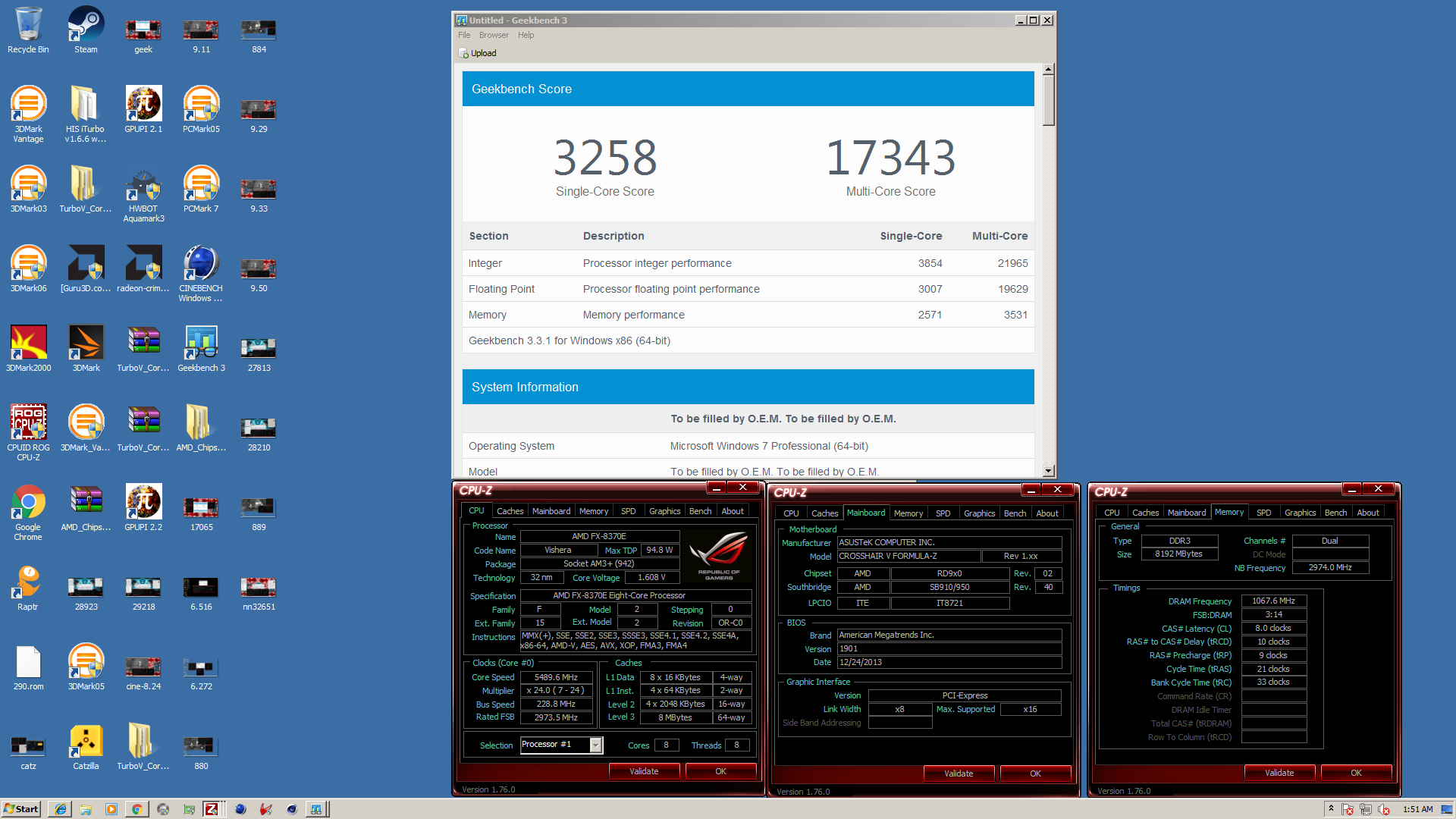Switch to CPU tab in Memory CPU-Z window
Screen dimensions: 1456x819
1112,513
